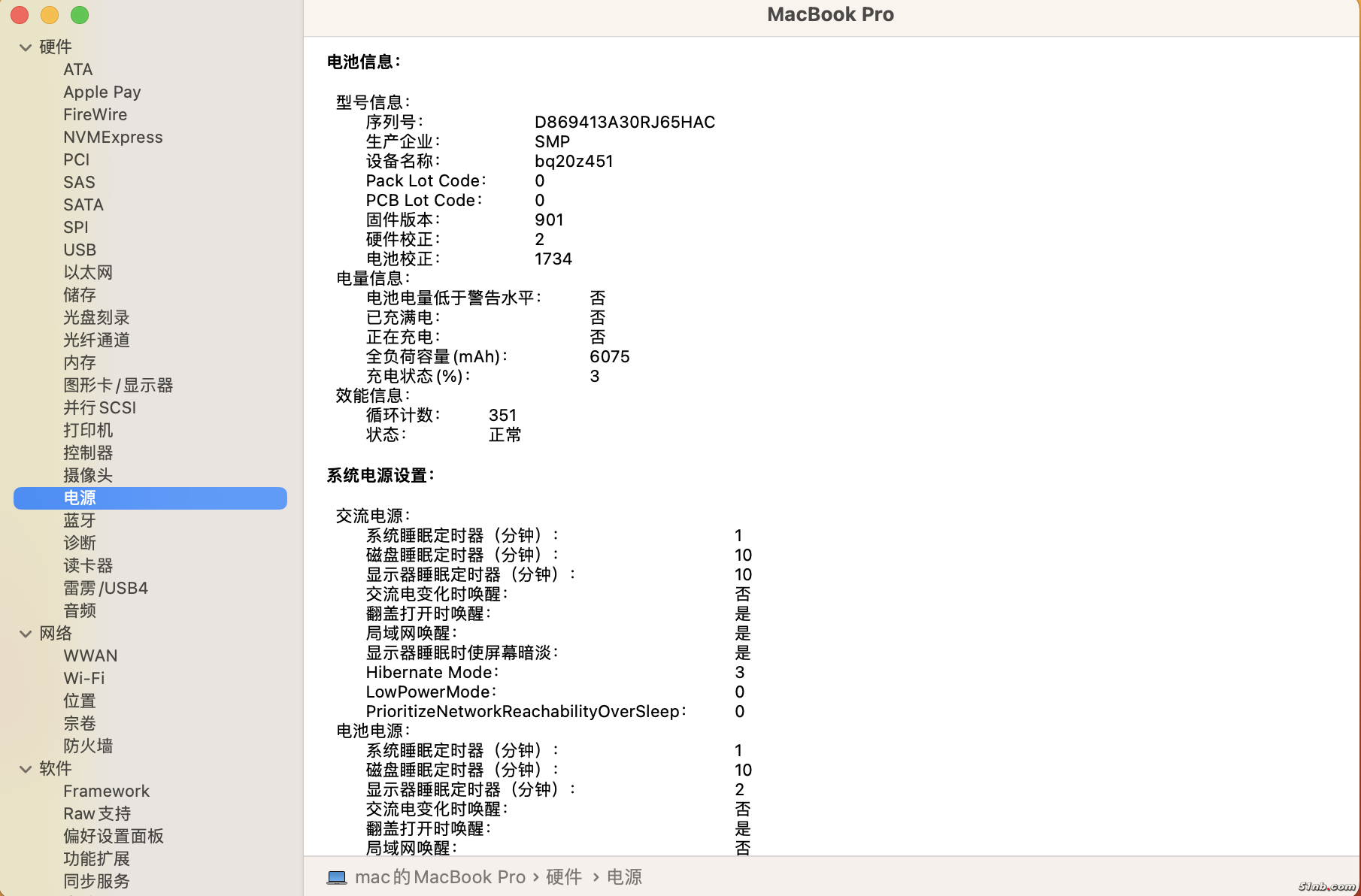Screen dimensions: 1361x896
Task: Select 并行 SCSI in the sidebar
Action: (100, 408)
